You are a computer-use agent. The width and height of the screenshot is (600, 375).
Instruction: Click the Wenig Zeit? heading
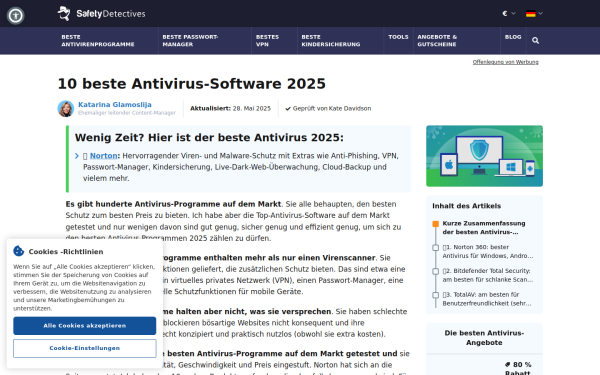[x=209, y=137]
